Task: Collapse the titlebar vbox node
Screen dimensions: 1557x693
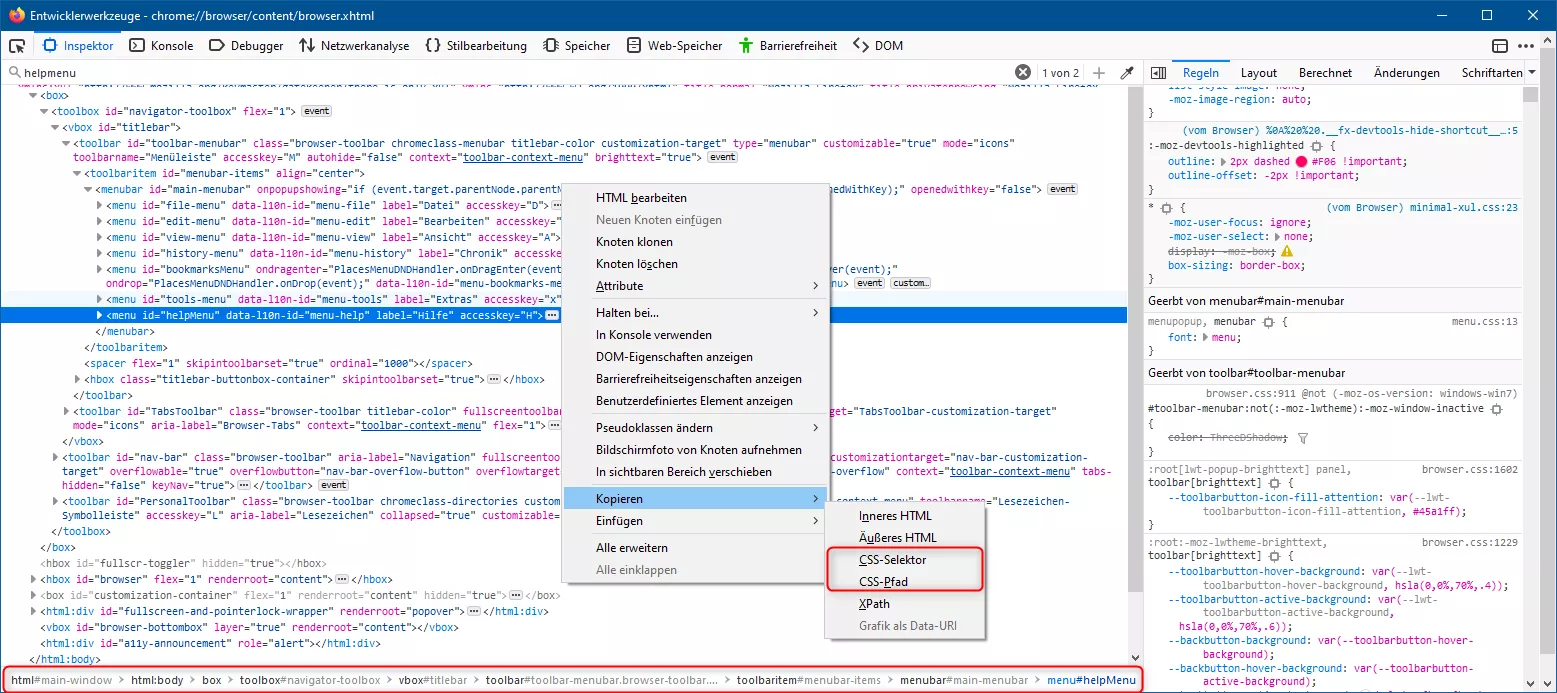Action: (x=55, y=127)
